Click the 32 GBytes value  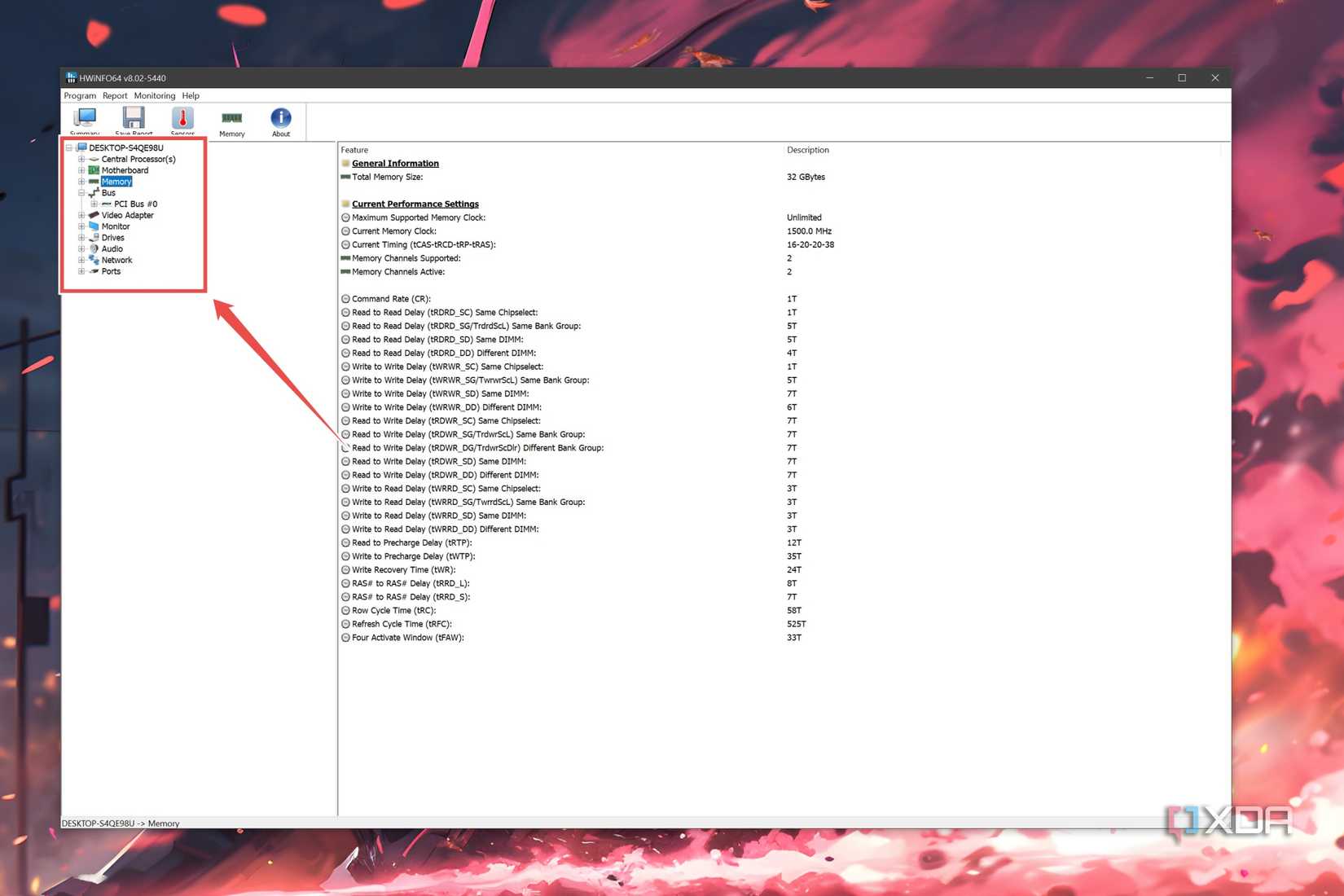806,177
